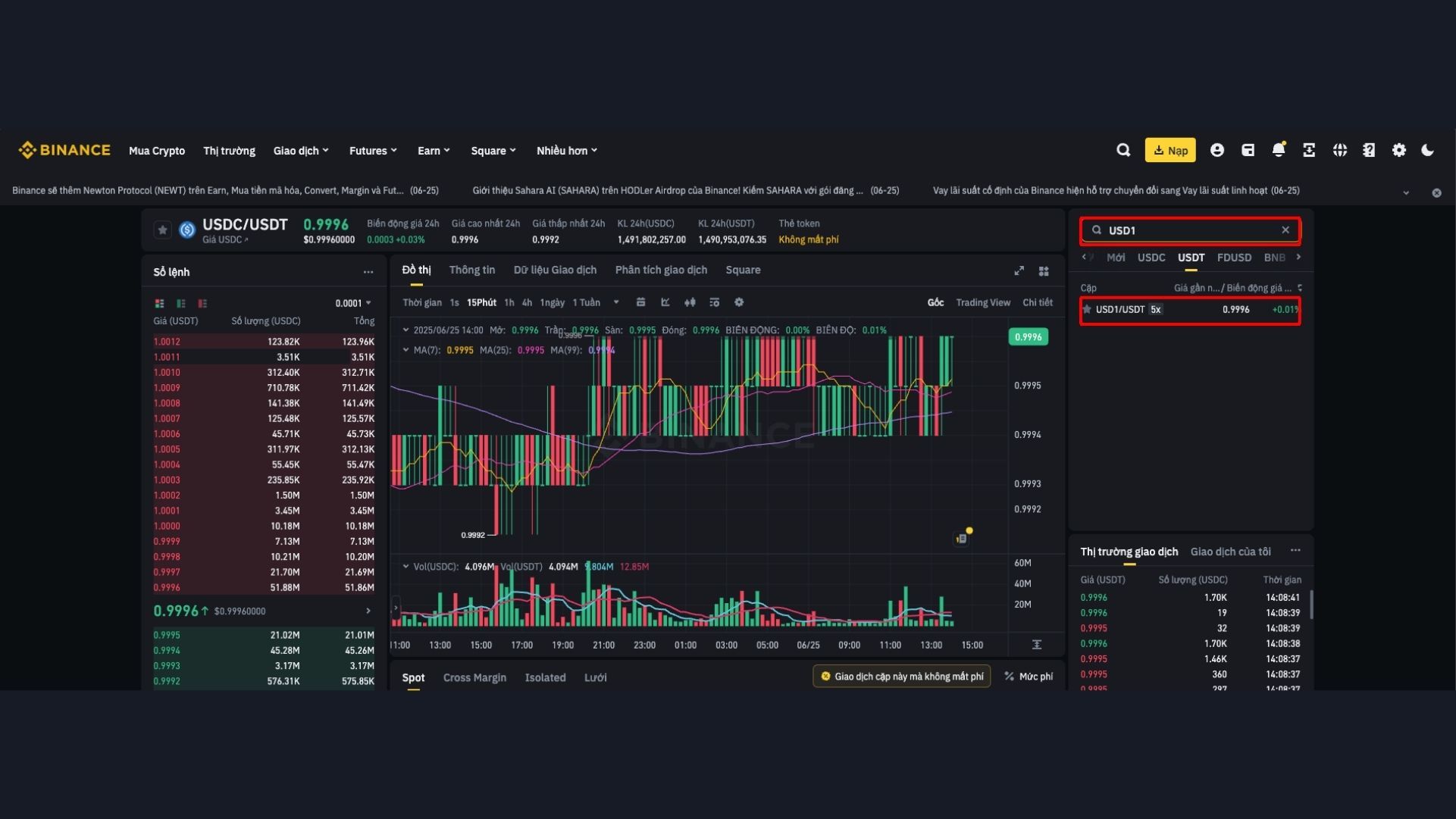Viewport: 1456px width, 819px height.
Task: Open the search magnifier in the top bar
Action: 1123,150
